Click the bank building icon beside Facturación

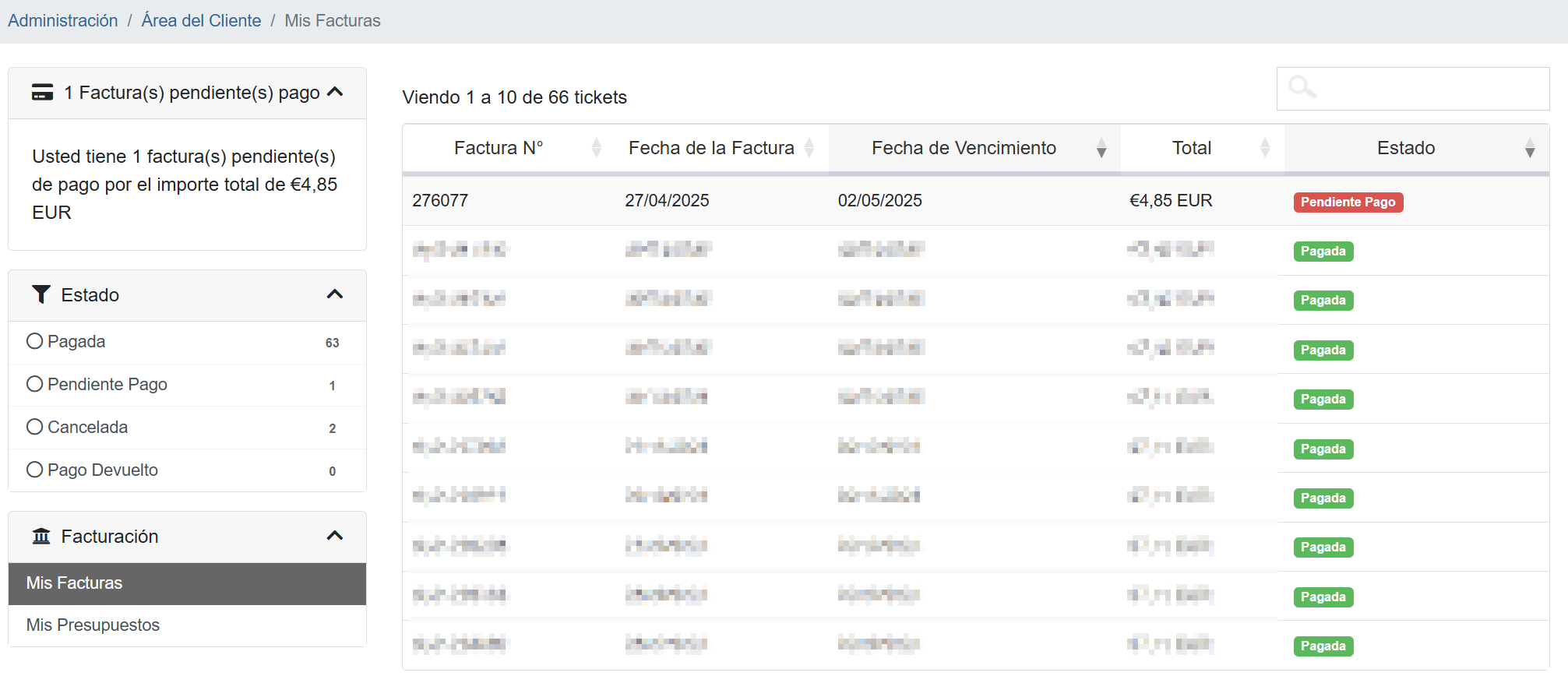pyautogui.click(x=41, y=536)
